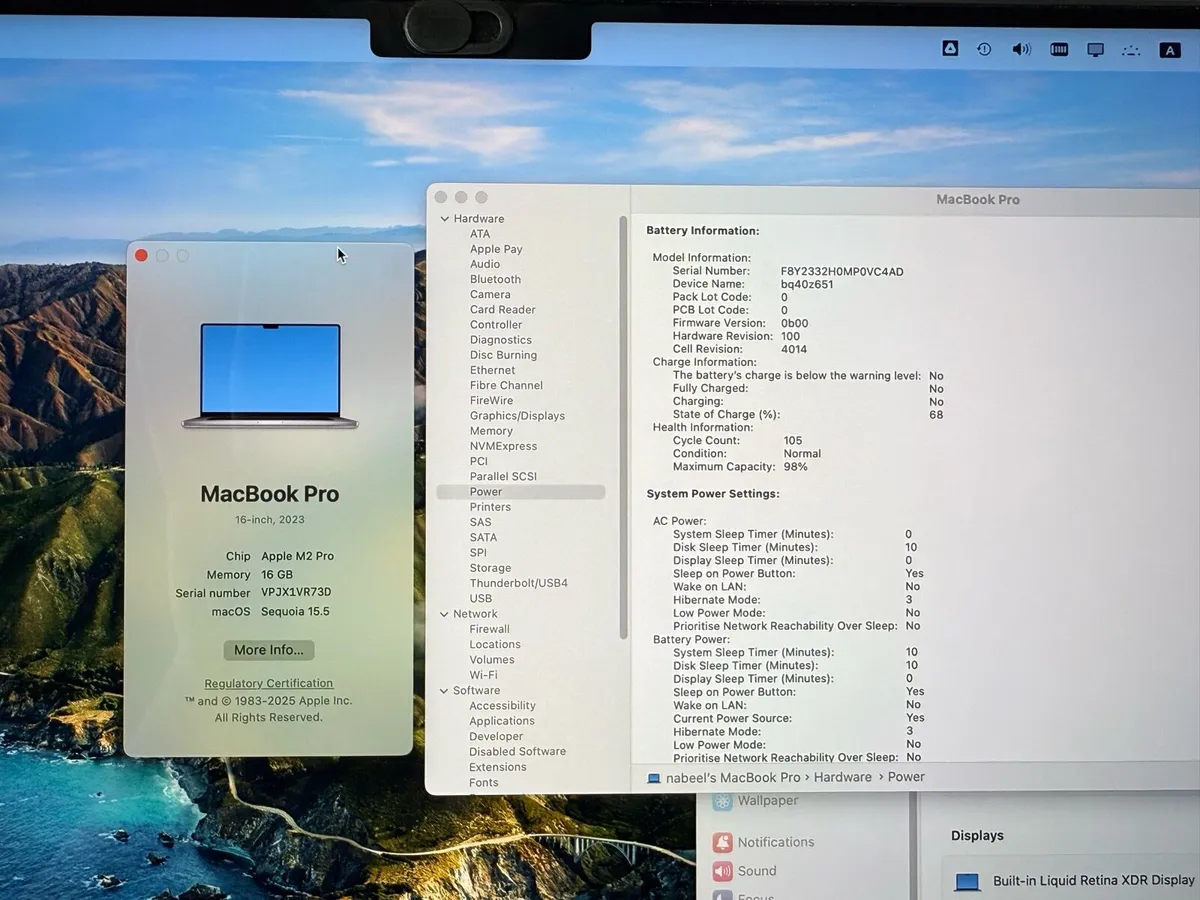Select FireWire in the sidebar
Screen dimensions: 1200x900
click(491, 401)
